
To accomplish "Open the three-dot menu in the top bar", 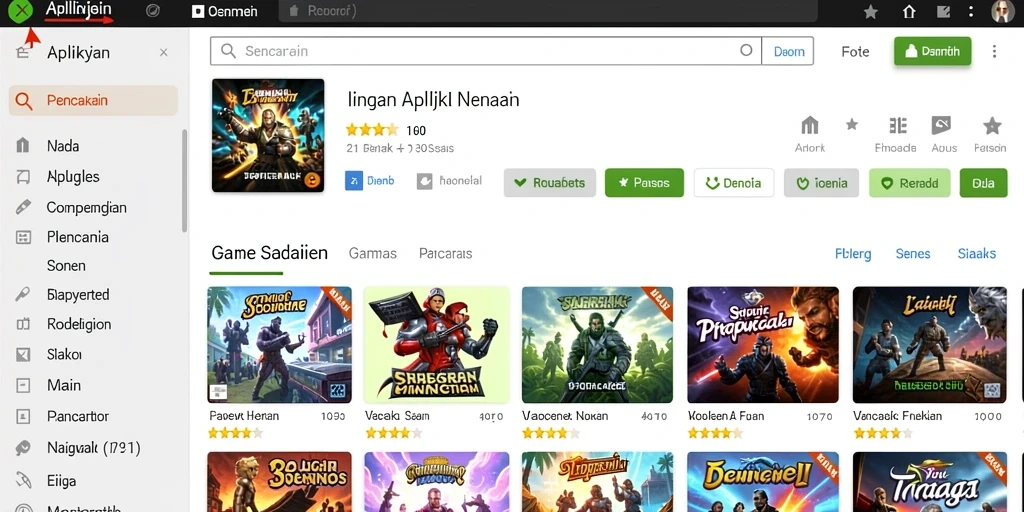I will coord(971,12).
